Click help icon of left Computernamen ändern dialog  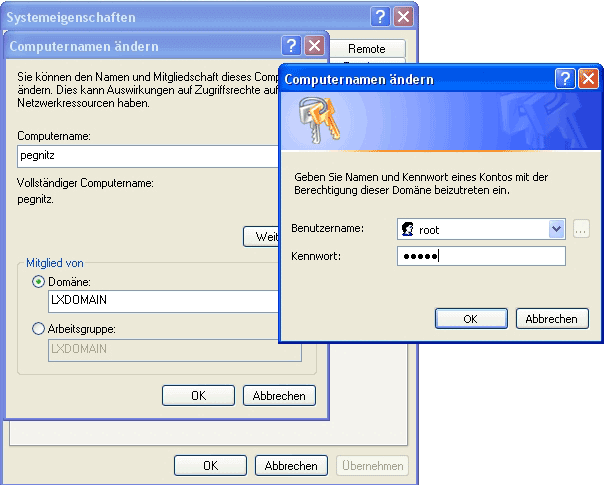[x=291, y=46]
